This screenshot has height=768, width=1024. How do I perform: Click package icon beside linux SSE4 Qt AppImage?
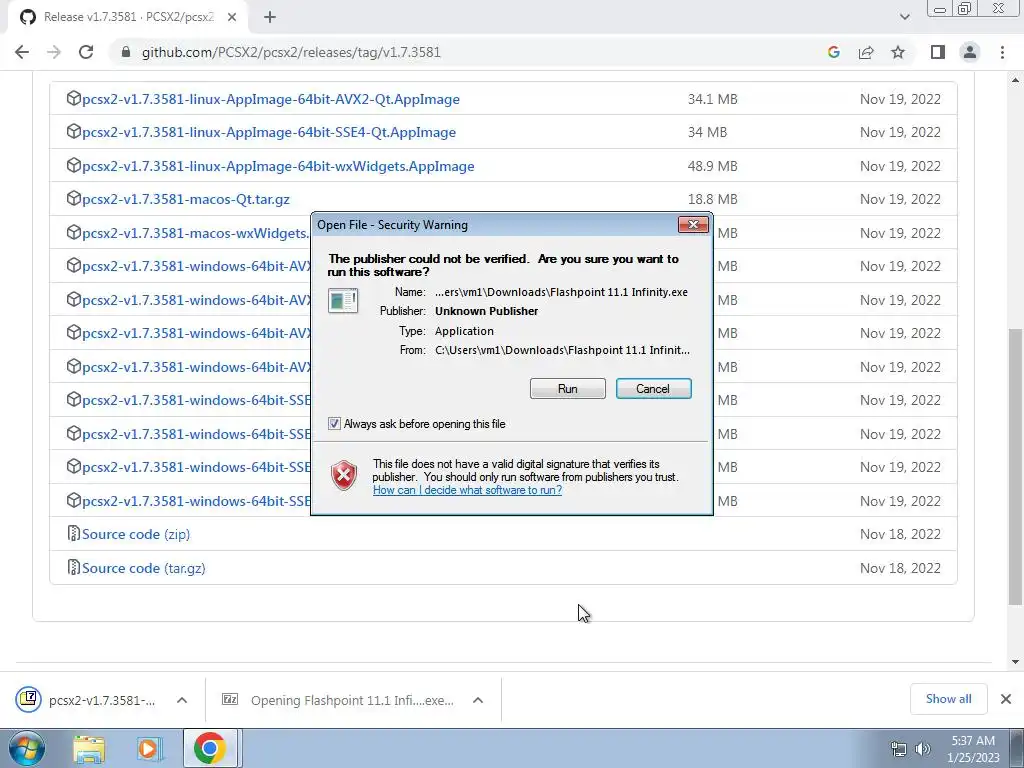[x=74, y=132]
